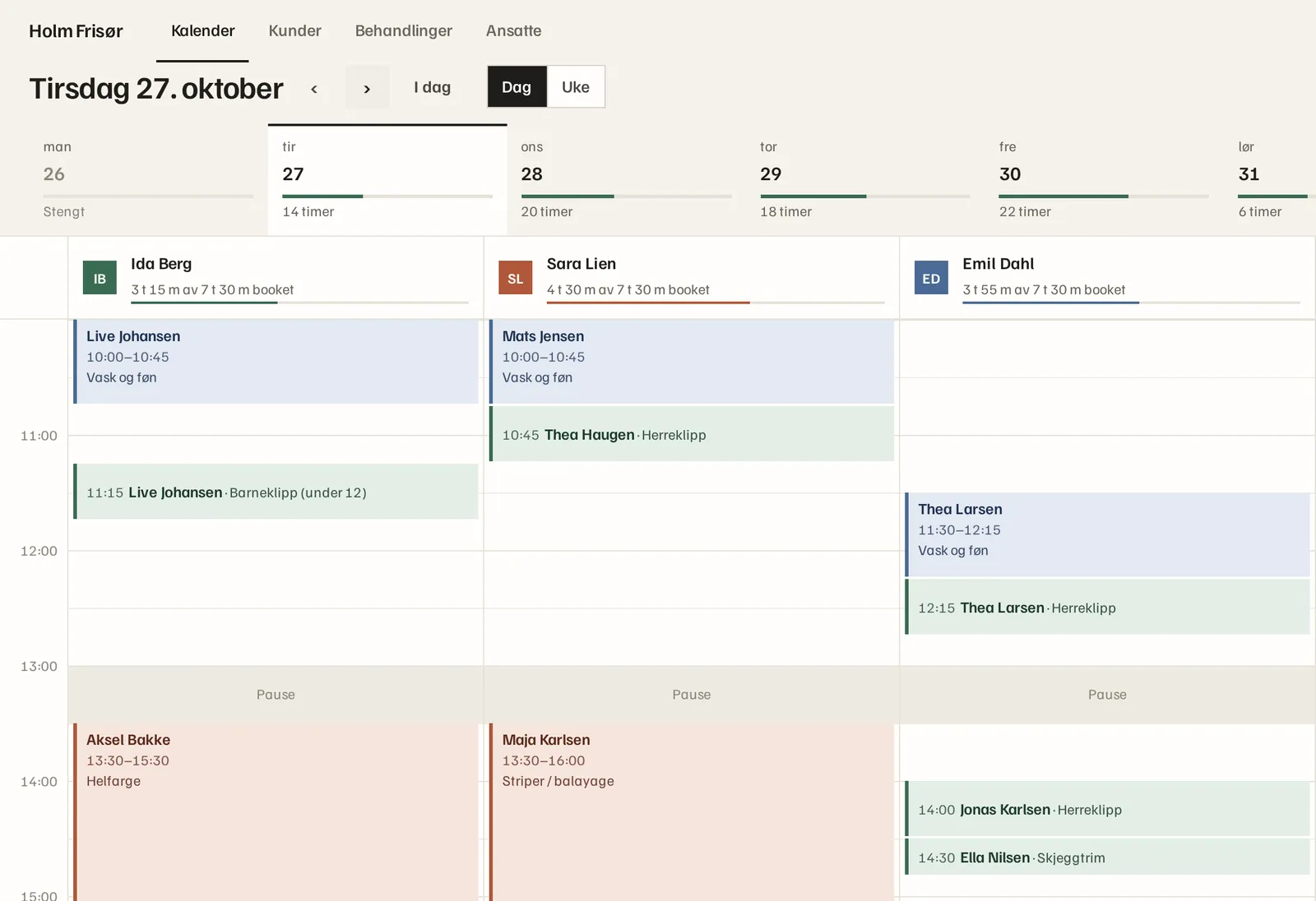1316x901 pixels.
Task: Click Ida Berg's IB avatar
Action: (x=100, y=278)
